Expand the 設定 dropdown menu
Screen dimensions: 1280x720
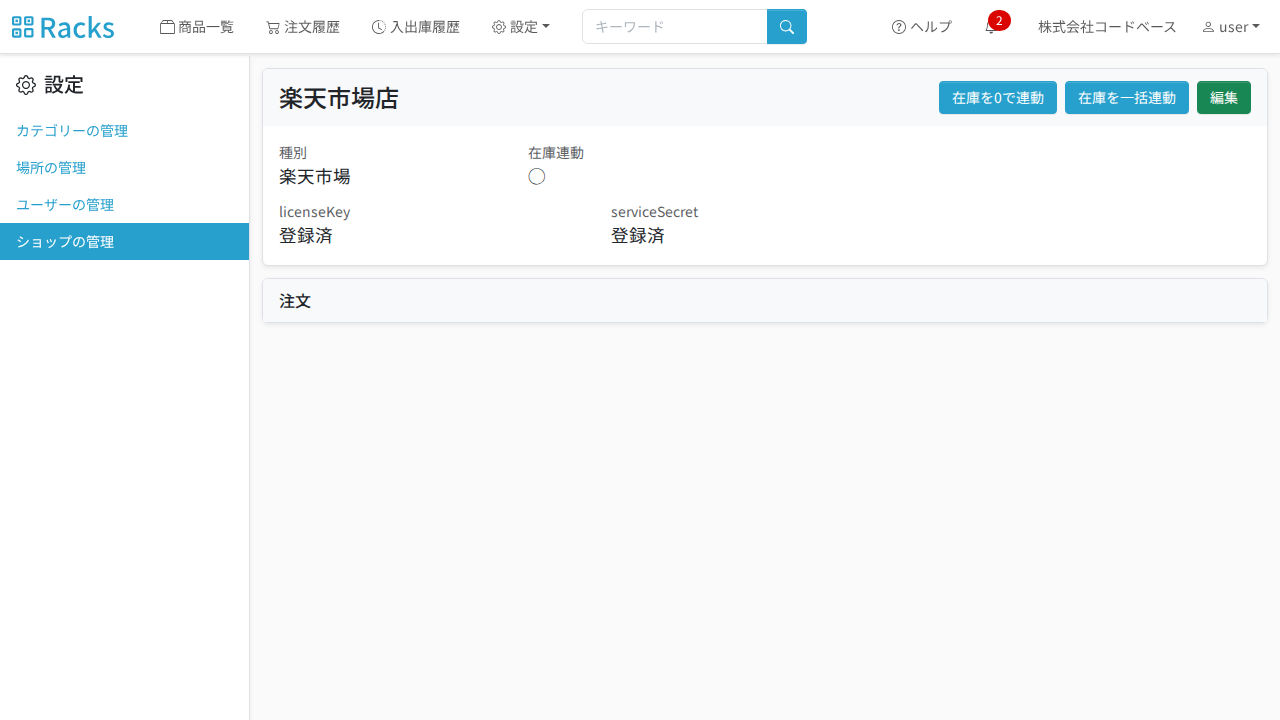[521, 27]
